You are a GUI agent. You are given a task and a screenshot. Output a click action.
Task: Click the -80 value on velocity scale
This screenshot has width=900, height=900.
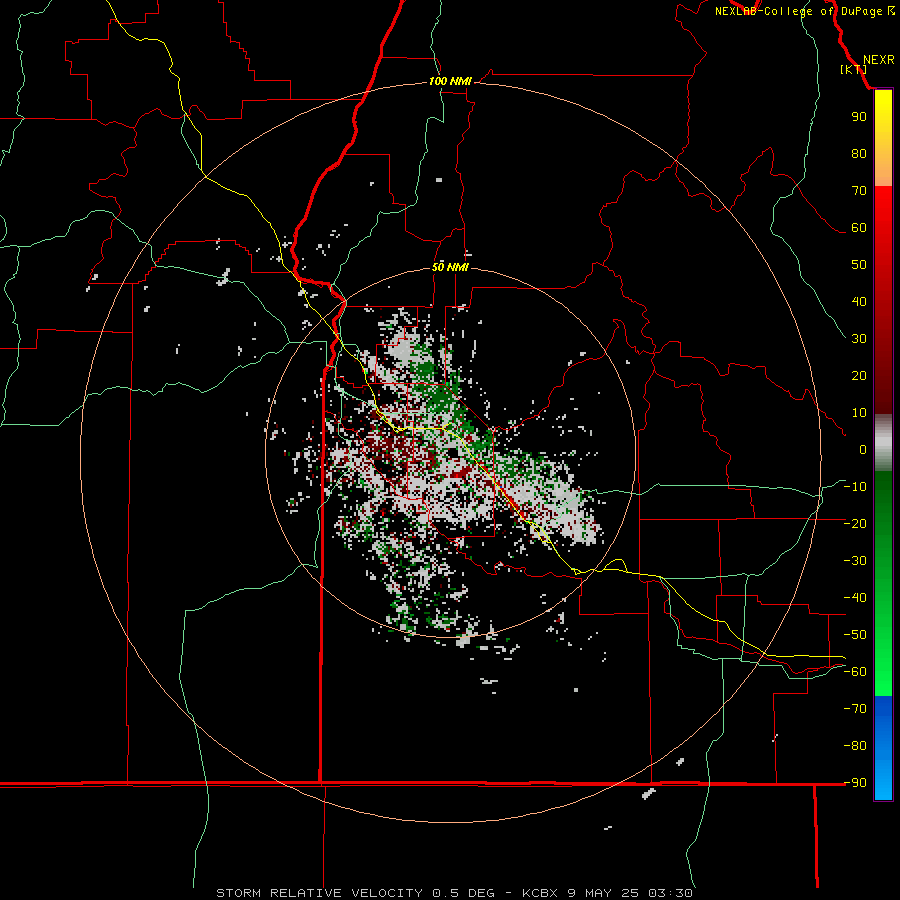(855, 746)
